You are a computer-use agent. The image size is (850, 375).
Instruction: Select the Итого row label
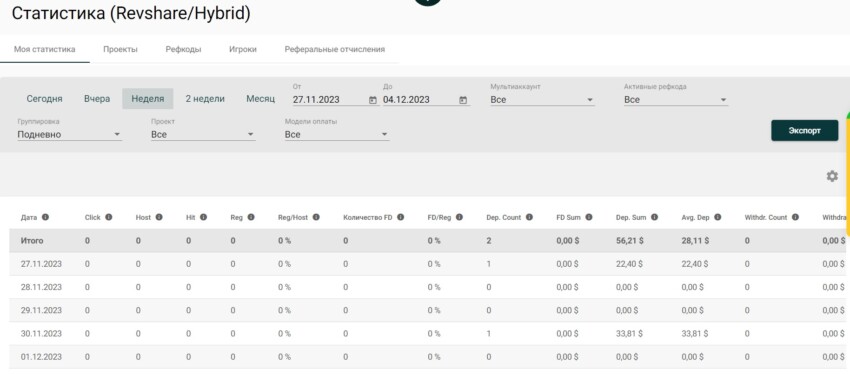[x=33, y=241]
